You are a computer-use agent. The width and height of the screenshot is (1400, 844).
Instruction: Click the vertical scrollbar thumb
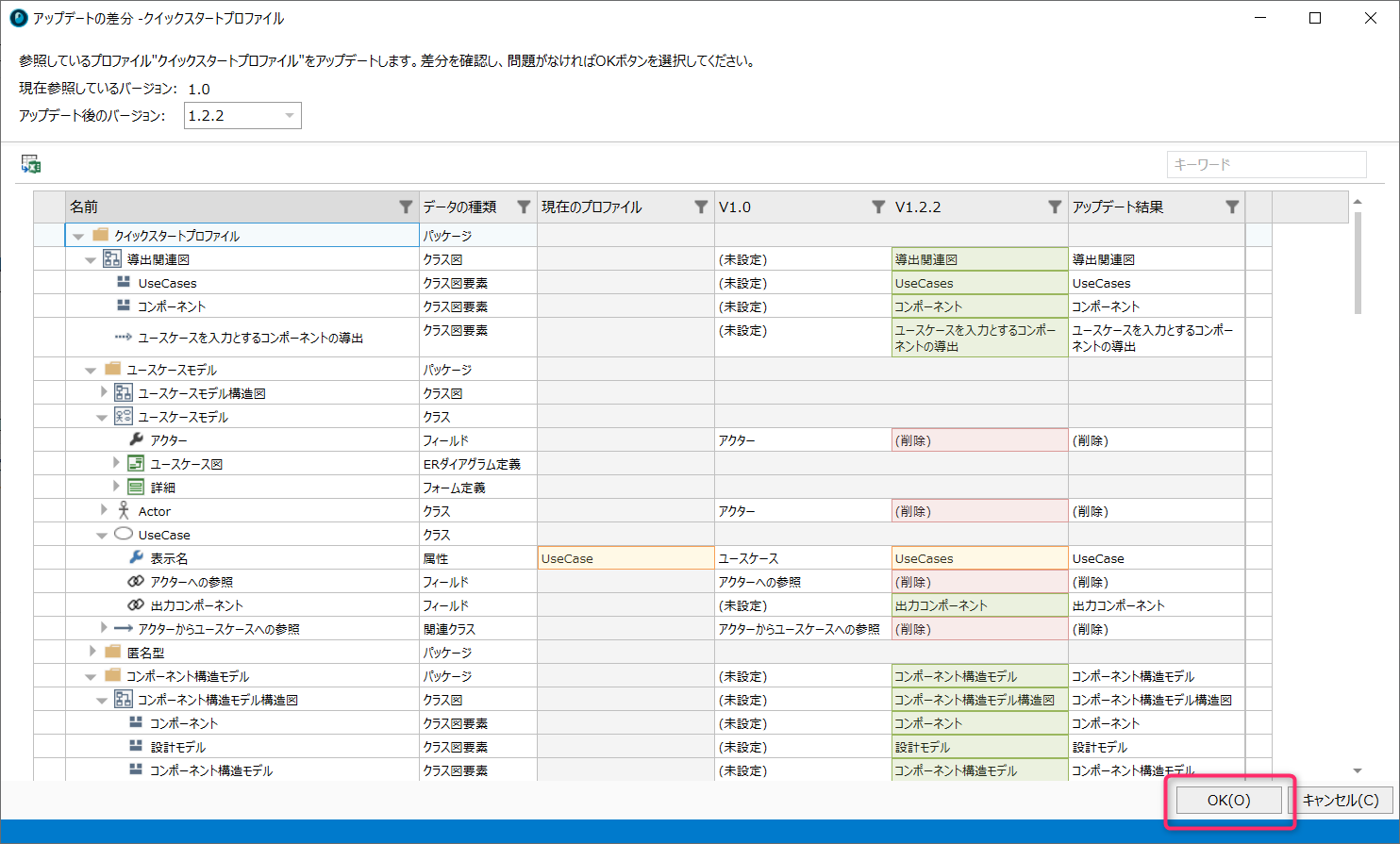(1358, 262)
